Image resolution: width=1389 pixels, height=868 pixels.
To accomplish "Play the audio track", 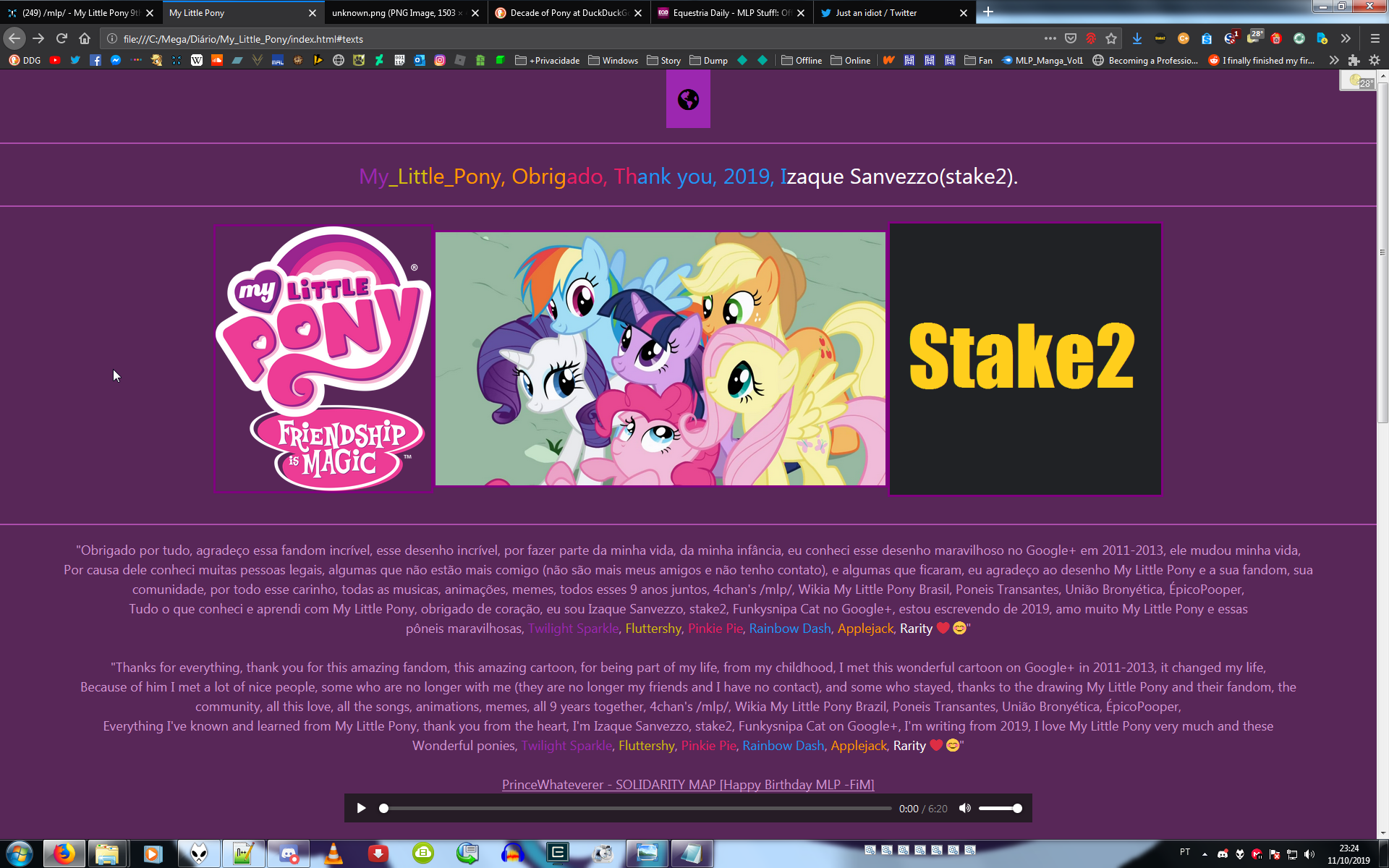I will [361, 808].
